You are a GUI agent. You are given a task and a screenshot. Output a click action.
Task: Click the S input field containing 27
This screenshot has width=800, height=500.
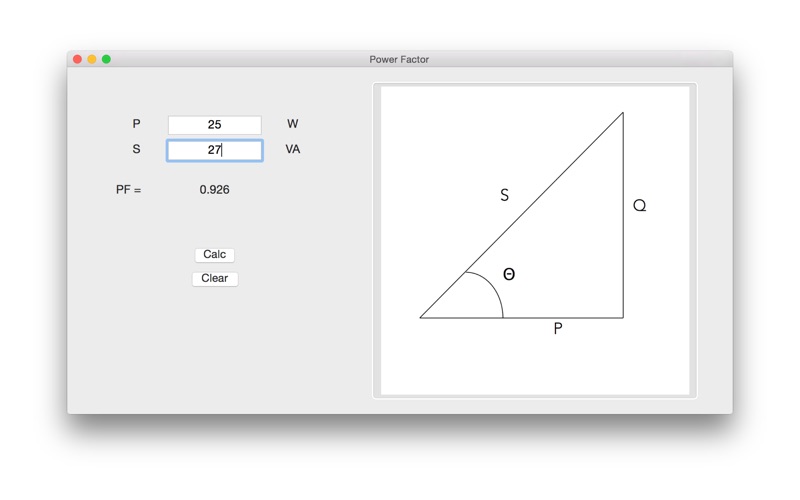pyautogui.click(x=215, y=150)
